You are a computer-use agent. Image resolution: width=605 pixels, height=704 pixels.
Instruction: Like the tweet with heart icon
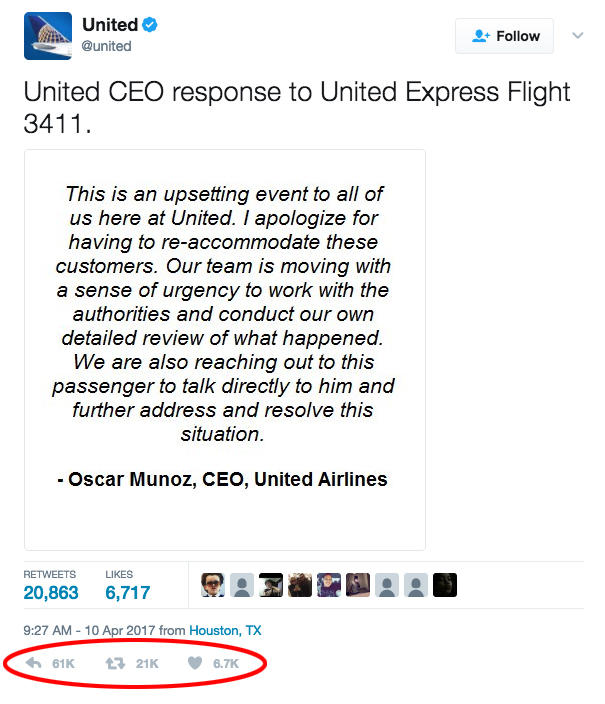coord(195,663)
